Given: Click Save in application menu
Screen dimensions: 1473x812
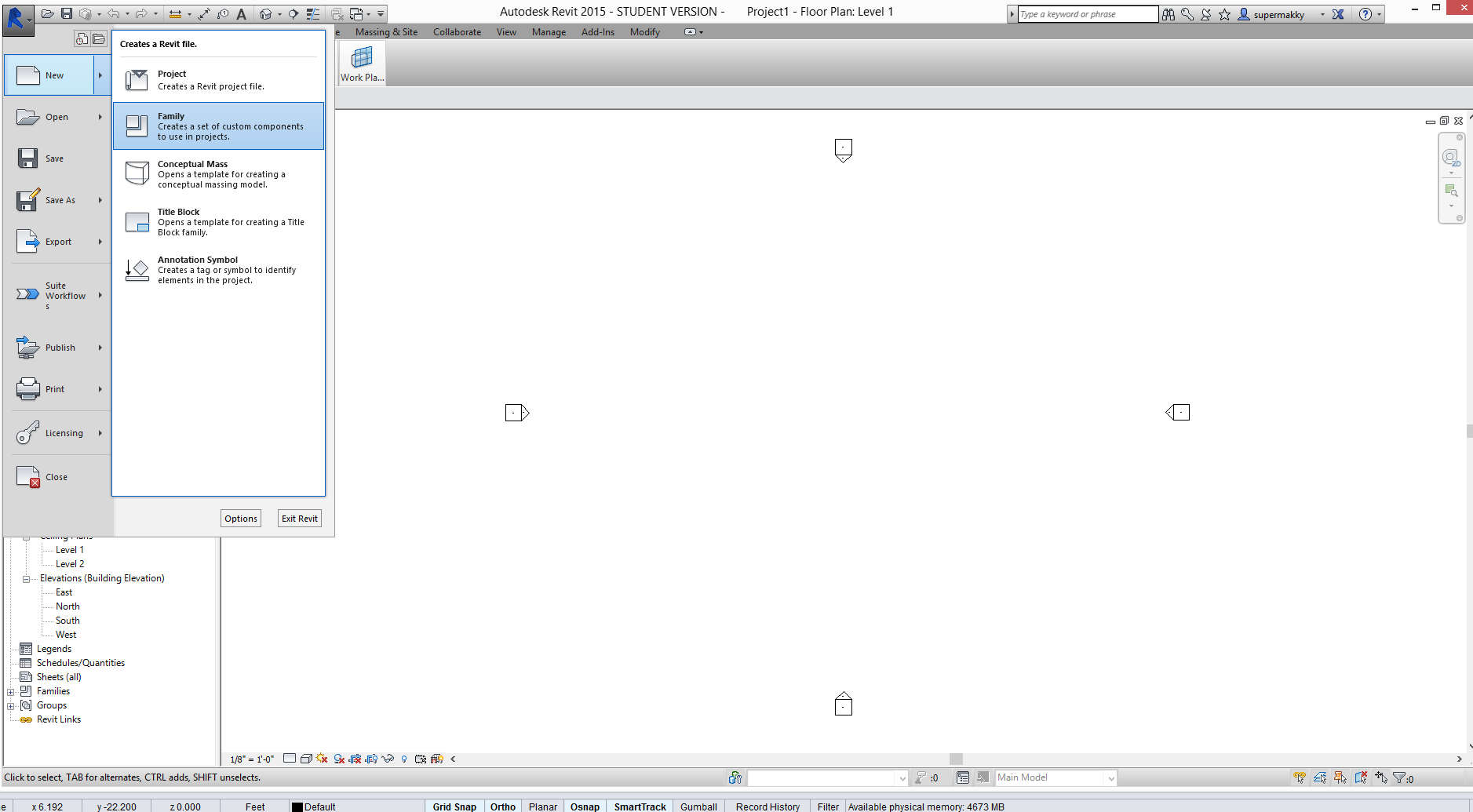Looking at the screenshot, I should point(57,158).
